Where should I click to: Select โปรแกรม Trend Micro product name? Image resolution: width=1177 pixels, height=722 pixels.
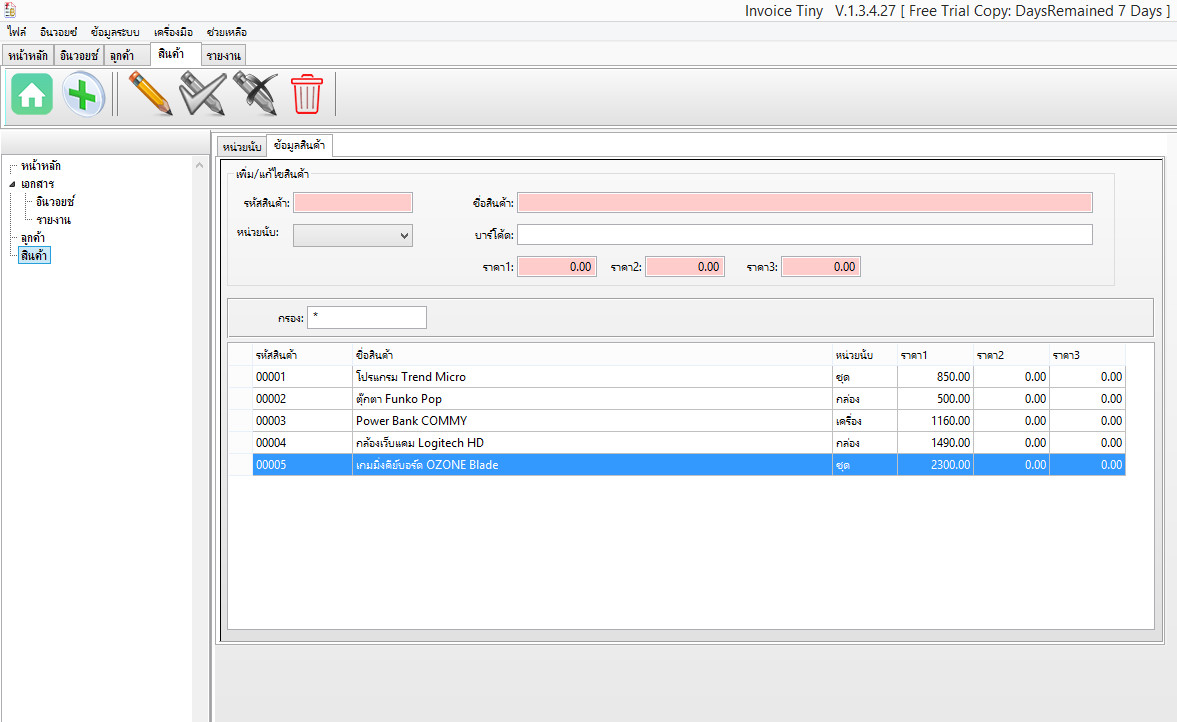(411, 377)
